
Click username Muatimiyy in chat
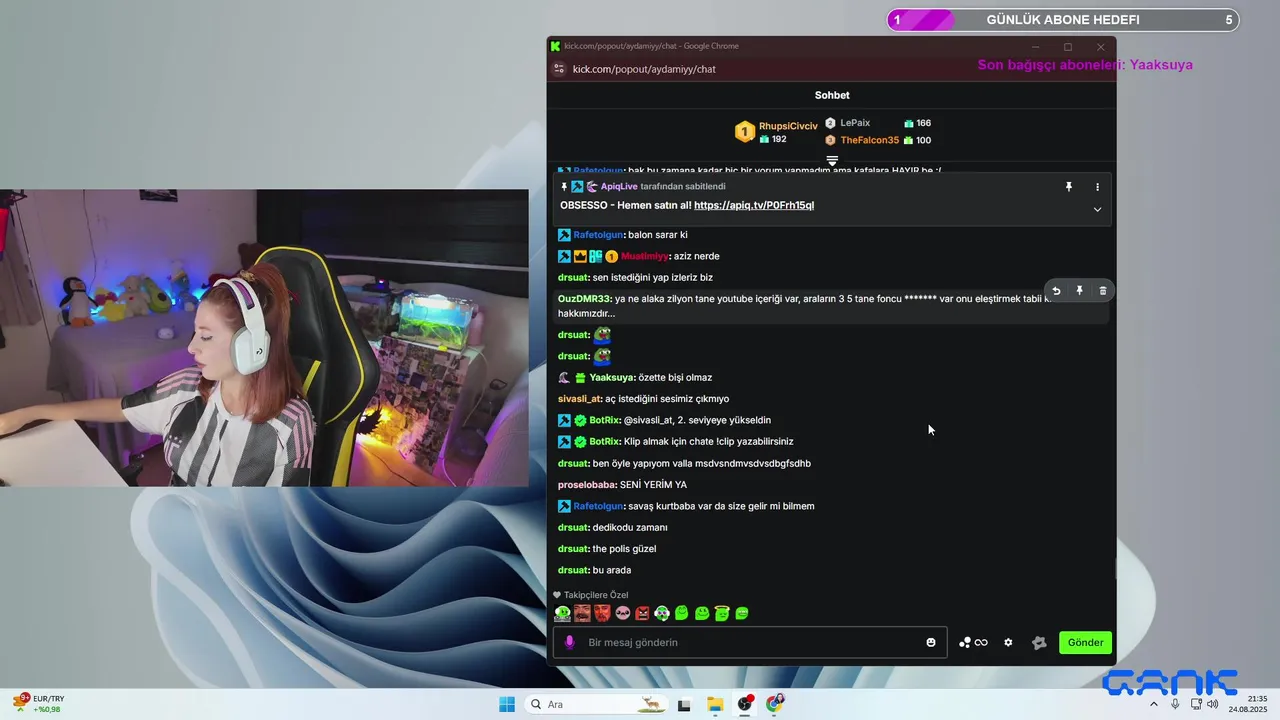click(x=645, y=256)
